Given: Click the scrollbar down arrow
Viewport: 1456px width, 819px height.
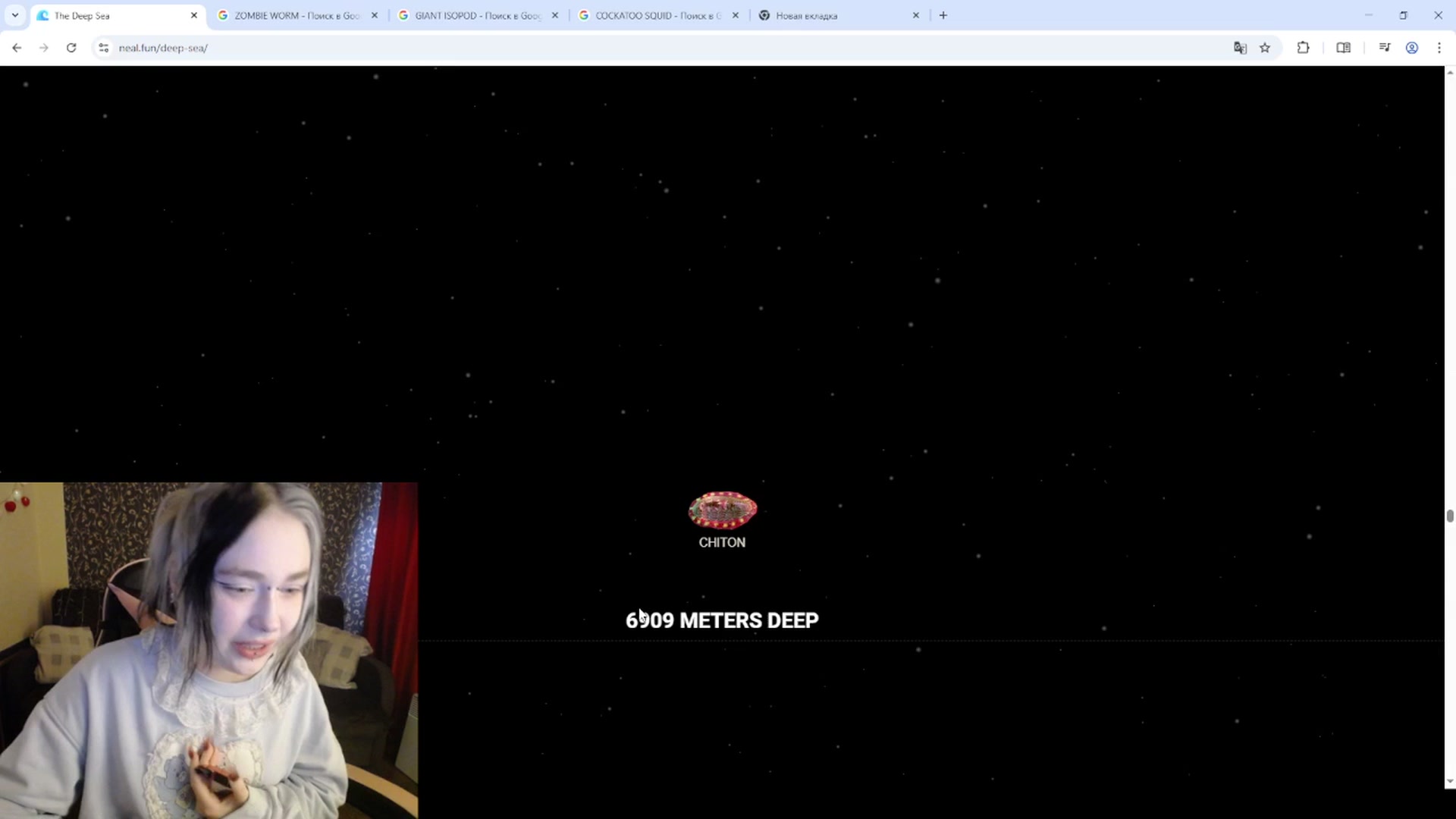Looking at the screenshot, I should [1450, 781].
